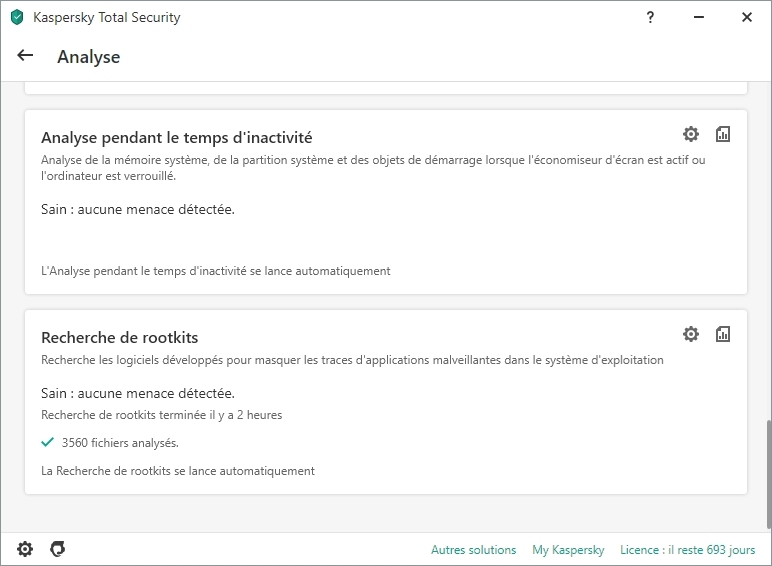This screenshot has height=566, width=772.
Task: Click the vertical scrollbar thumb
Action: click(x=766, y=470)
